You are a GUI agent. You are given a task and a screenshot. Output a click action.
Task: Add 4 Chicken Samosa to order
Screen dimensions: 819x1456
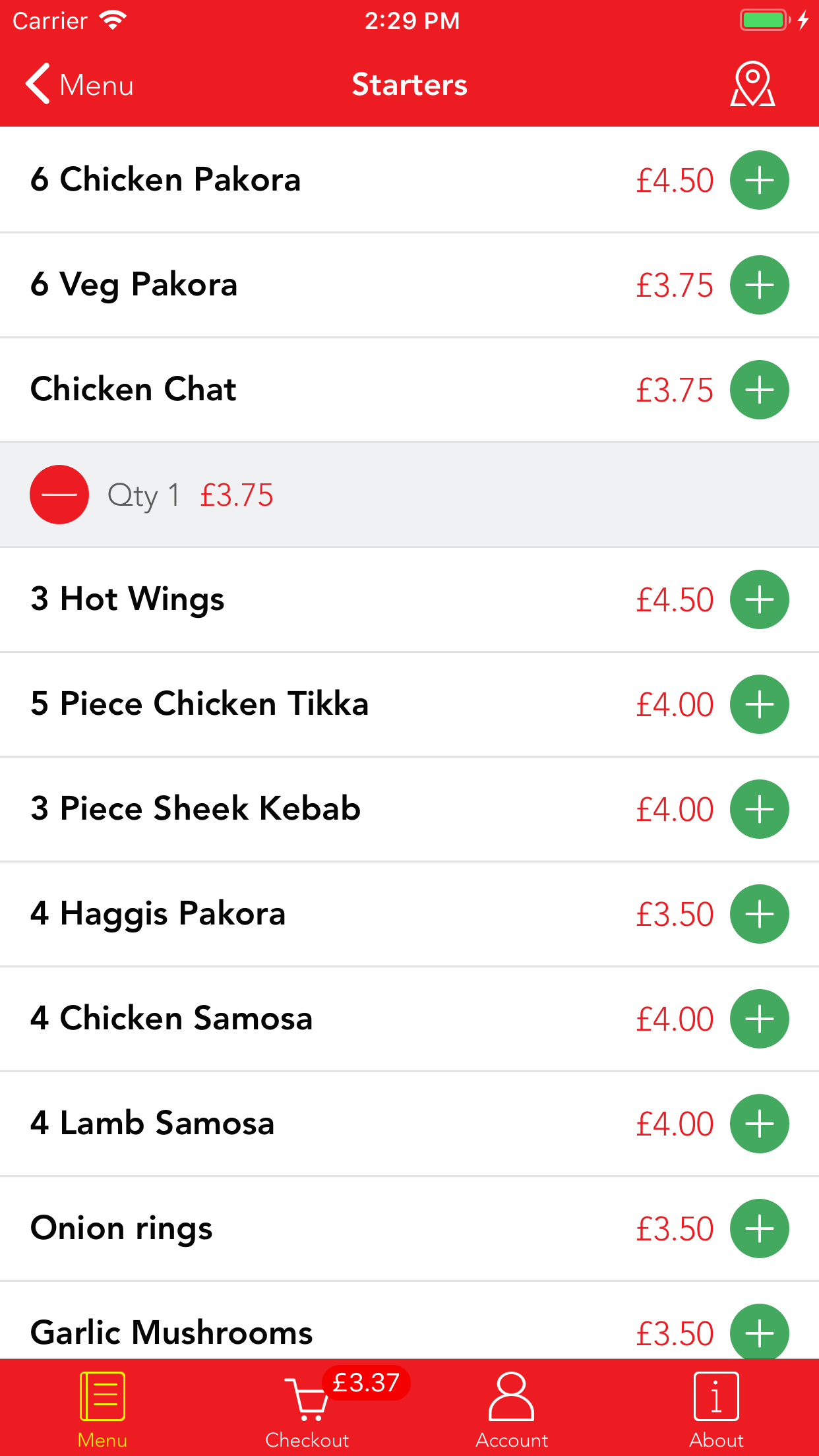click(759, 1019)
